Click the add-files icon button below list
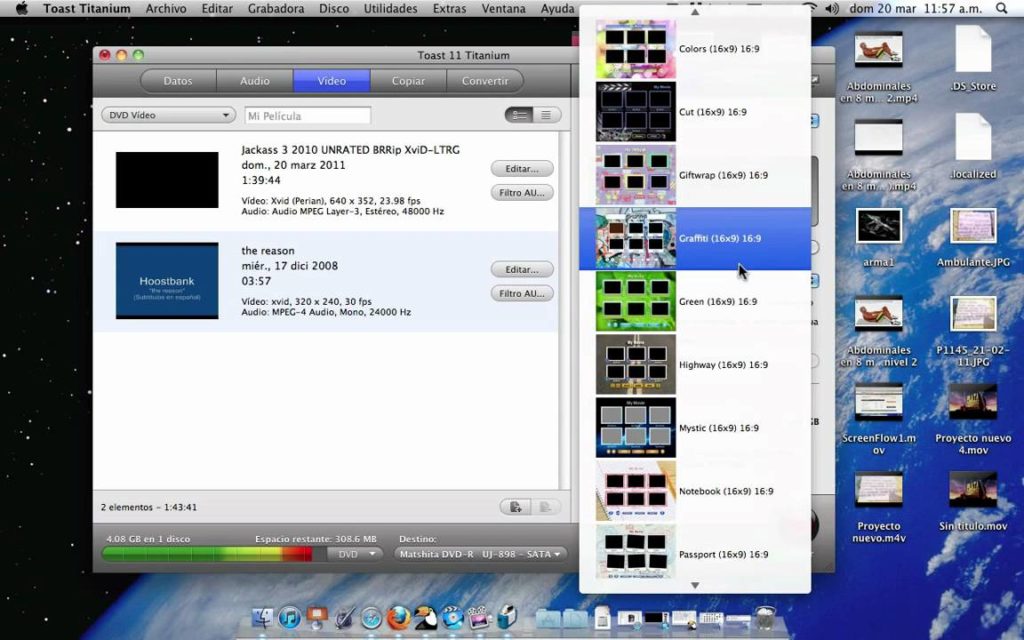Image resolution: width=1024 pixels, height=640 pixels. (x=515, y=507)
